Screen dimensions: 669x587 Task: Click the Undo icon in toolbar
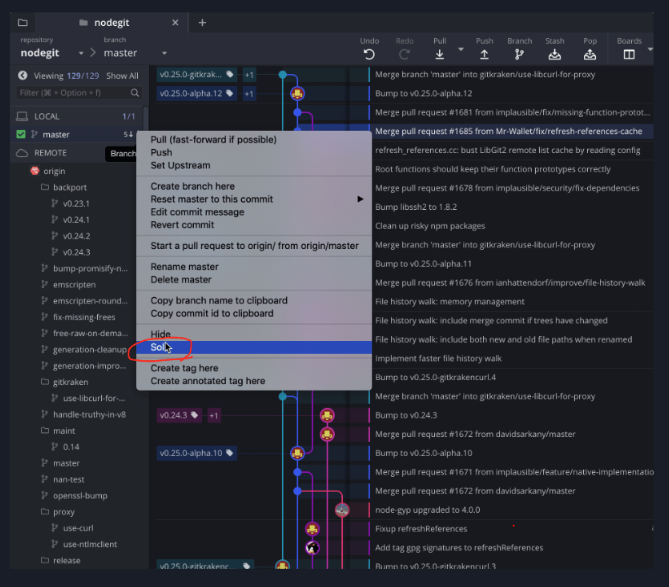click(x=369, y=55)
